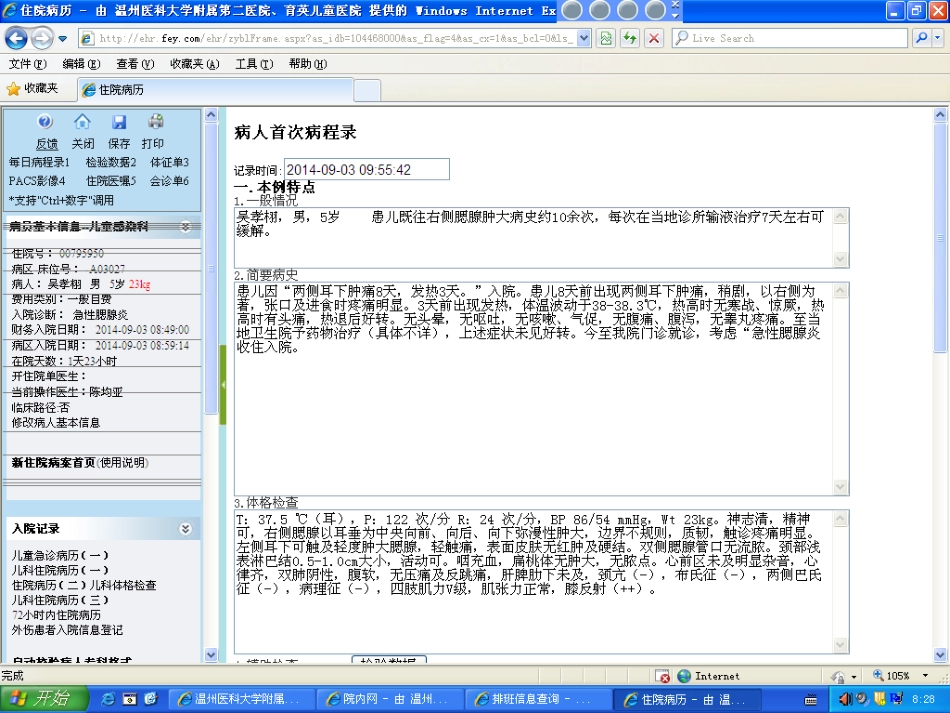Image resolution: width=950 pixels, height=713 pixels.
Task: Collapse the 入院记录 section
Action: 185,529
